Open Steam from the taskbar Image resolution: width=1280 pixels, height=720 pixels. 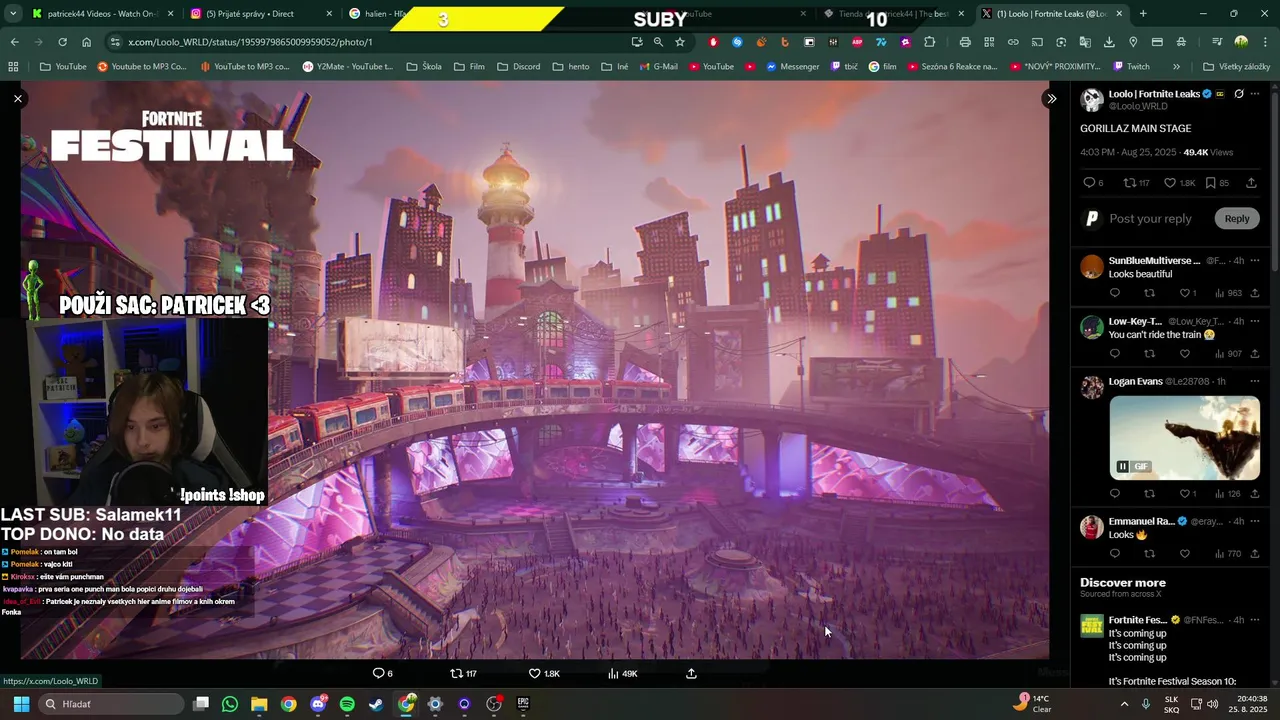[x=376, y=704]
